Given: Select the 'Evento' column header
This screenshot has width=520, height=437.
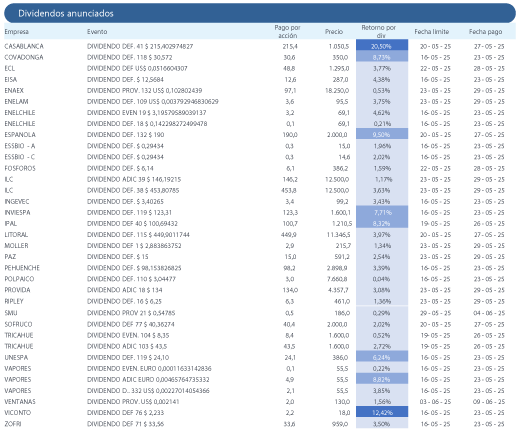Looking at the screenshot, I should click(97, 32).
